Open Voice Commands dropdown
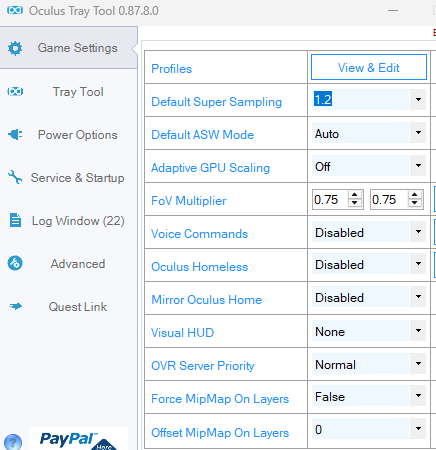 418,232
